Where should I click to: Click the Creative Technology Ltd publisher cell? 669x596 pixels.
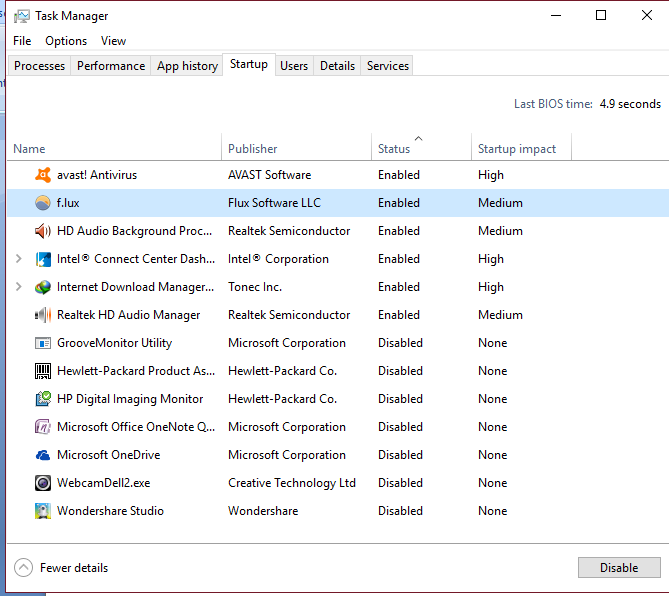[x=292, y=483]
